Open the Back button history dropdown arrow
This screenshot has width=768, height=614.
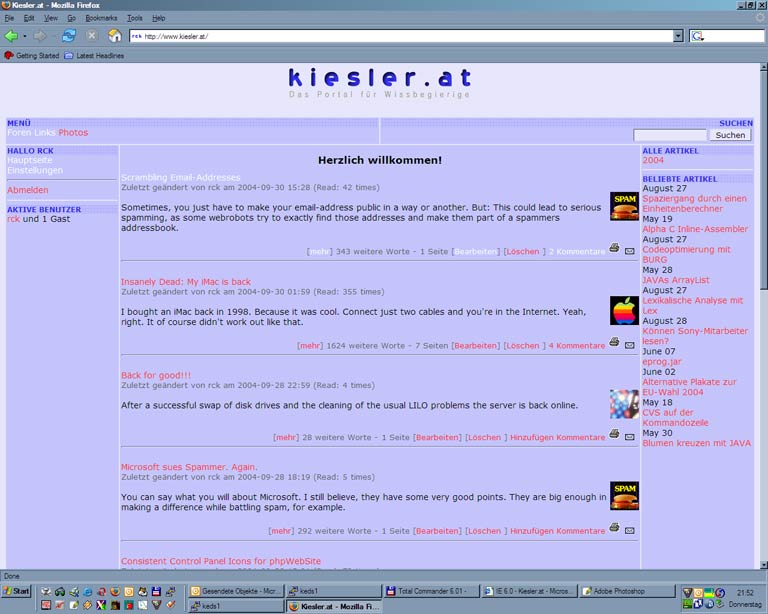coord(25,36)
